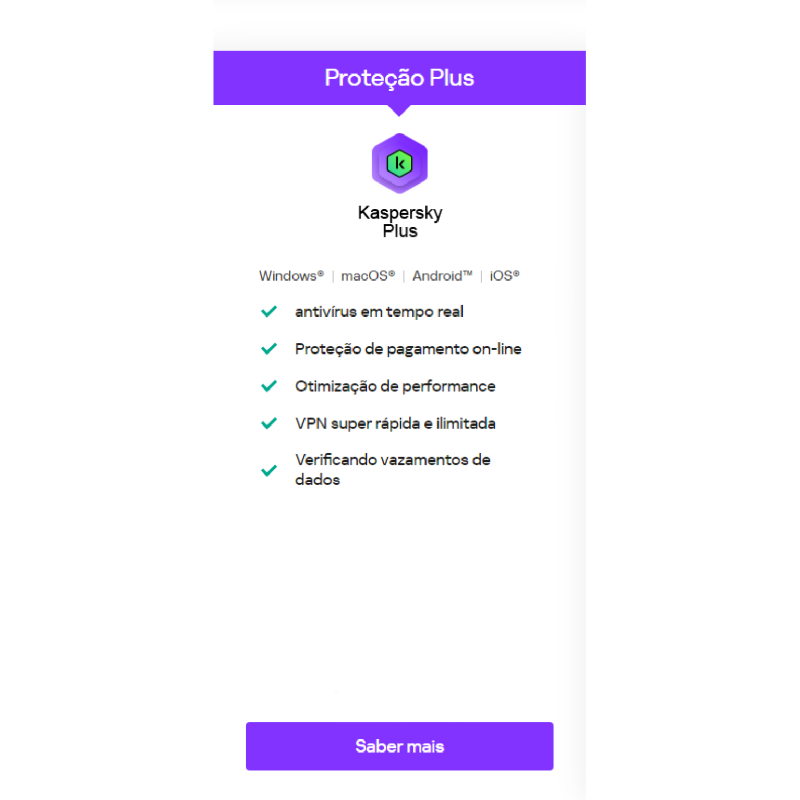Screen dimensions: 800x800
Task: Click the checkmark beside VPN super rápida
Action: [x=269, y=423]
